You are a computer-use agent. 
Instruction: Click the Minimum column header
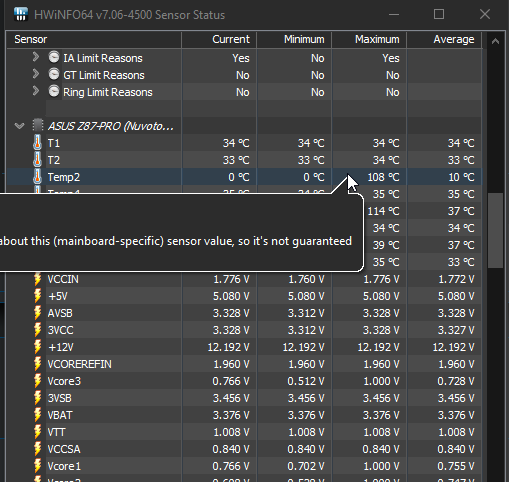294,39
